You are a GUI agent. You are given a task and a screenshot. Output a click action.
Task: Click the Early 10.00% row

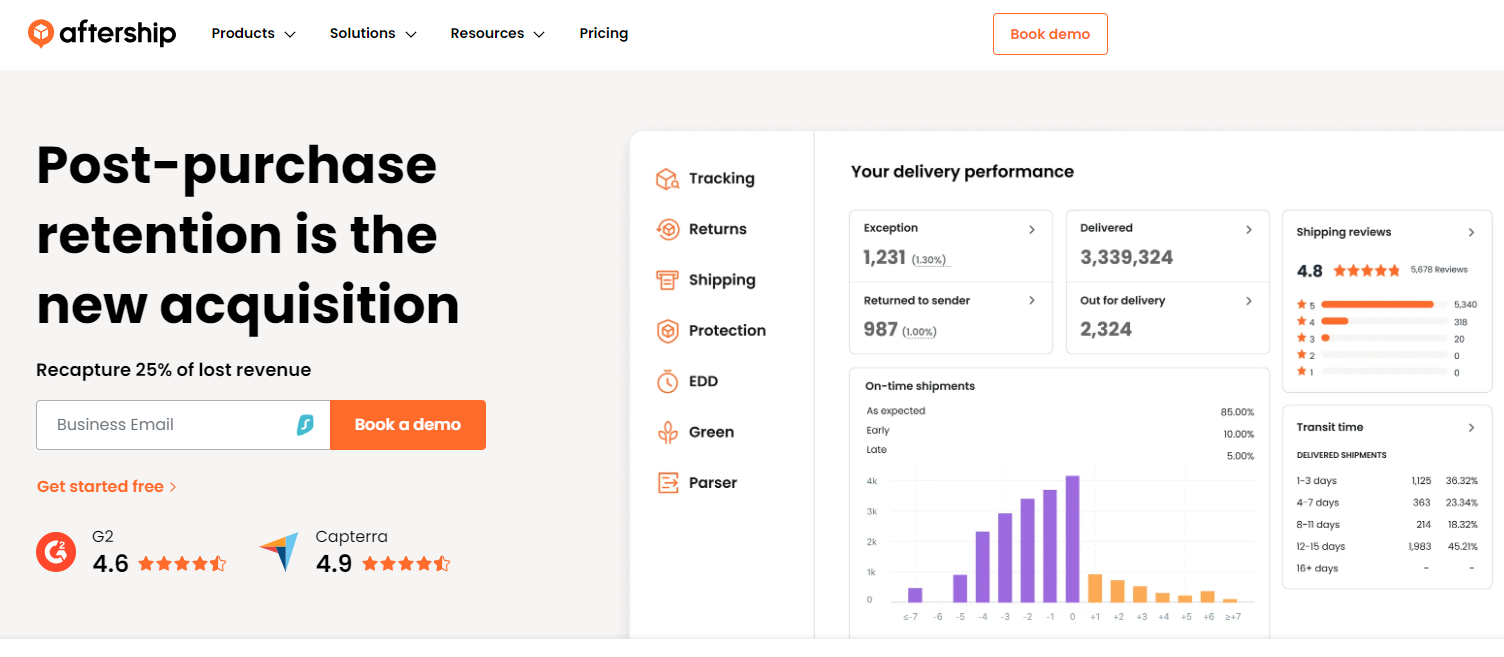[1060, 432]
